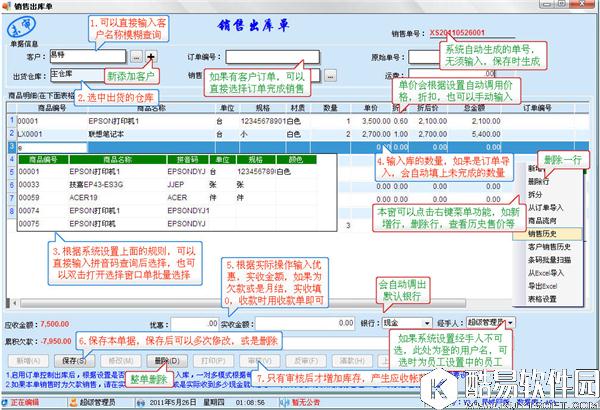The height and width of the screenshot is (410, 600).
Task: Click the 数量 column header
Action: (330, 108)
